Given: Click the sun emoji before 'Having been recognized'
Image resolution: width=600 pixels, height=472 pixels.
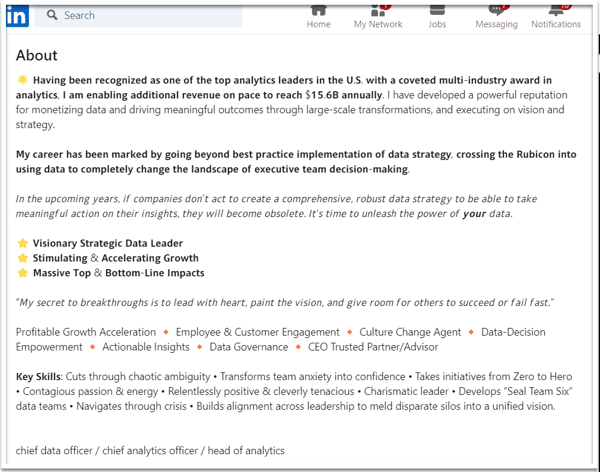Looking at the screenshot, I should (x=23, y=80).
